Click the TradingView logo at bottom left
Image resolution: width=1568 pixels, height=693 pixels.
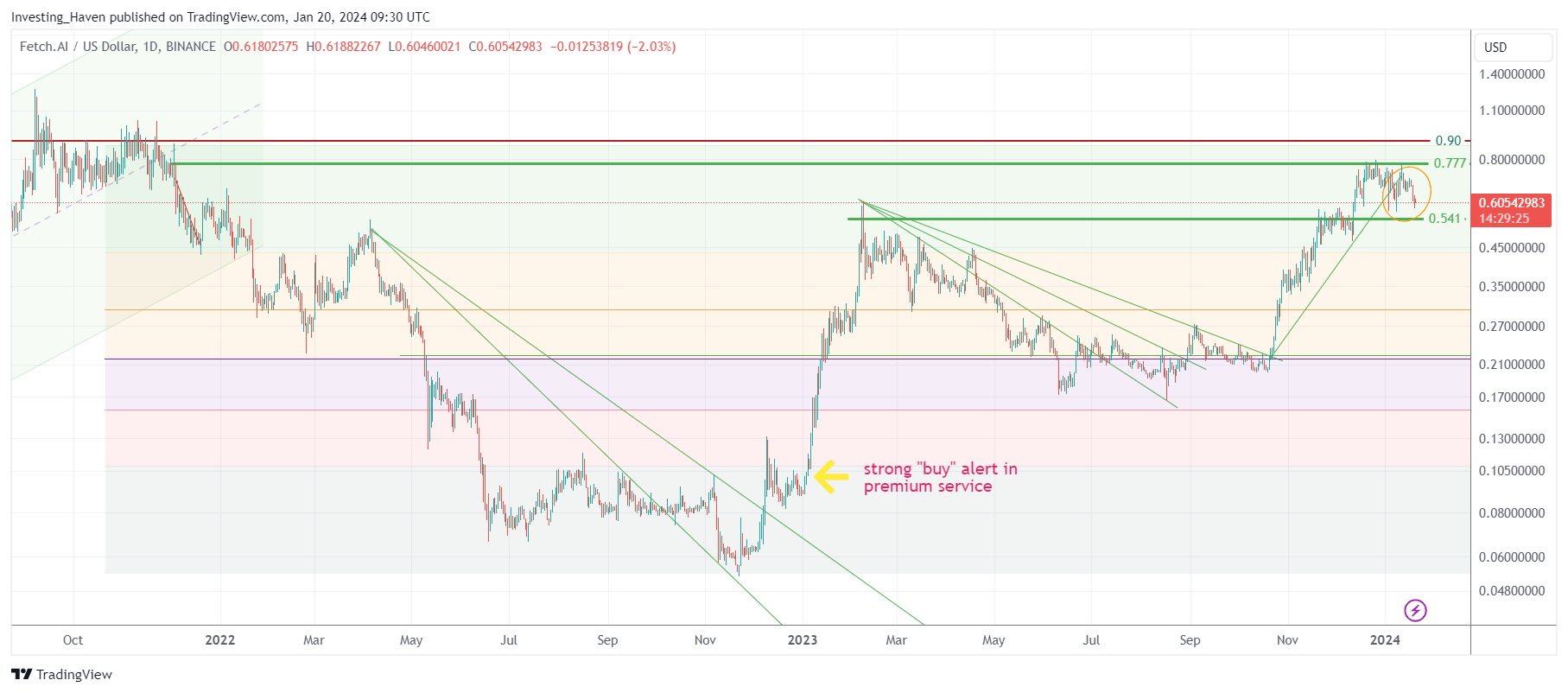tap(61, 674)
